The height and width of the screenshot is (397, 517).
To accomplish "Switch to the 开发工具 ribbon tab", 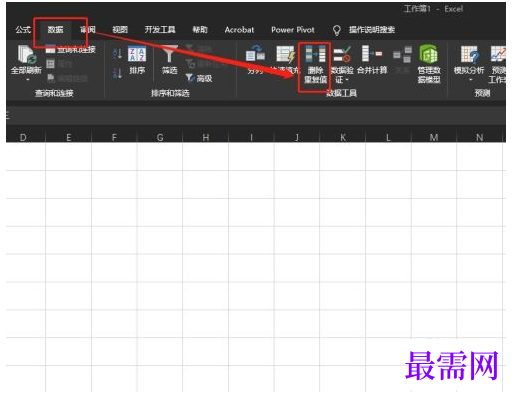I will tap(160, 30).
